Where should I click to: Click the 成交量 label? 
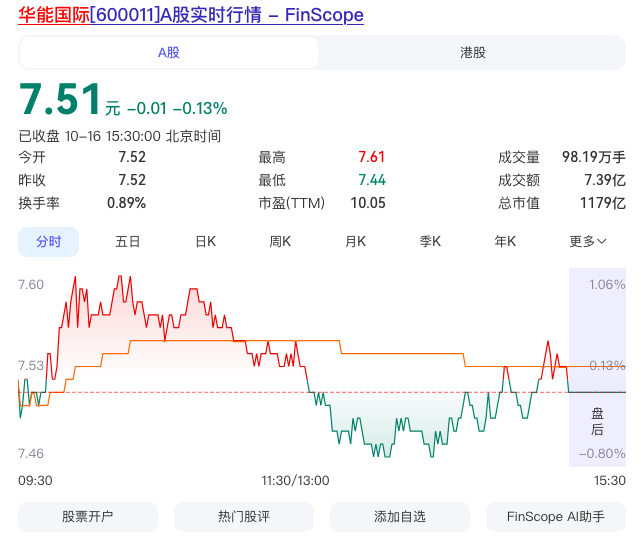coord(519,157)
